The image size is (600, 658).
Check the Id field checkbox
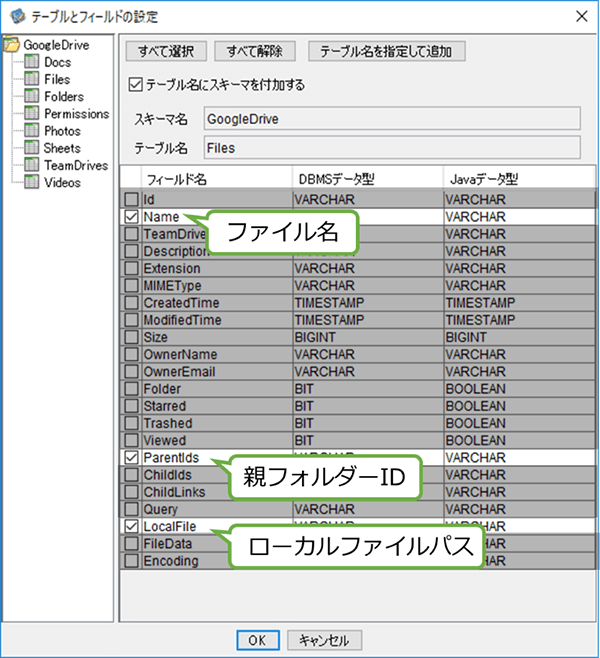pos(131,199)
